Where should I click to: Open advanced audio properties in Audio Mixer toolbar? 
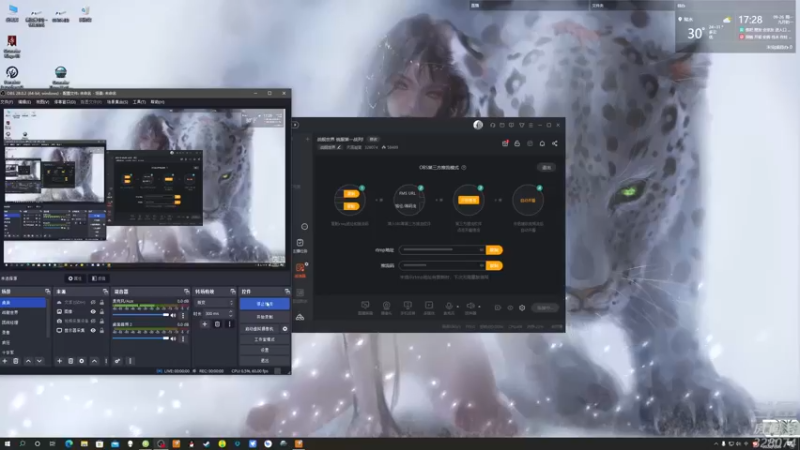tap(117, 361)
